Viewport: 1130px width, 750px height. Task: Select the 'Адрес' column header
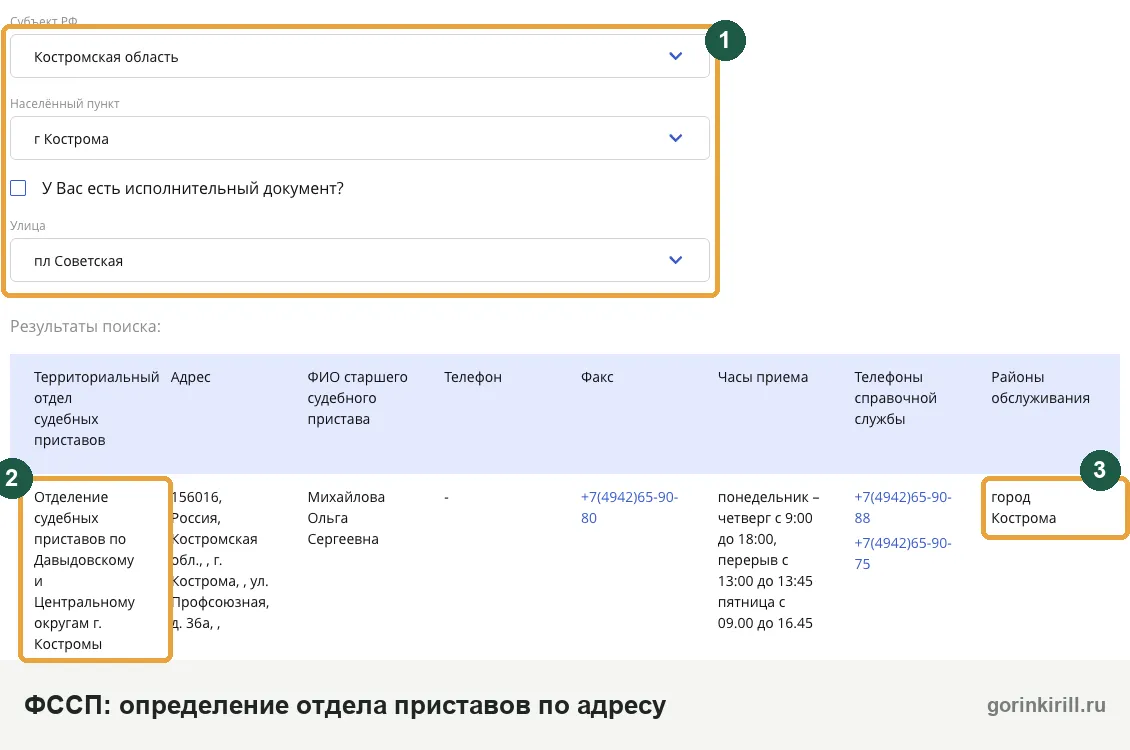point(190,377)
